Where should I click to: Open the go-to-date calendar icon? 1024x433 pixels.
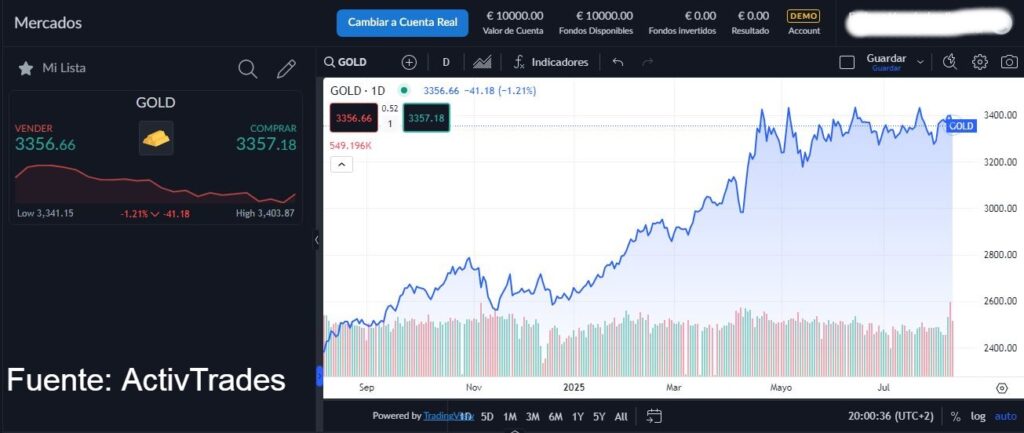coord(654,416)
